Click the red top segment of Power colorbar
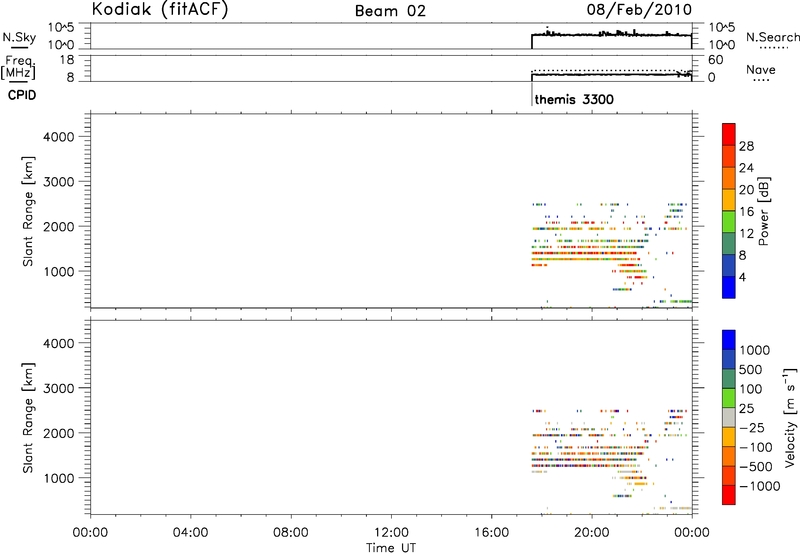Image resolution: width=800 pixels, height=554 pixels. tap(729, 135)
